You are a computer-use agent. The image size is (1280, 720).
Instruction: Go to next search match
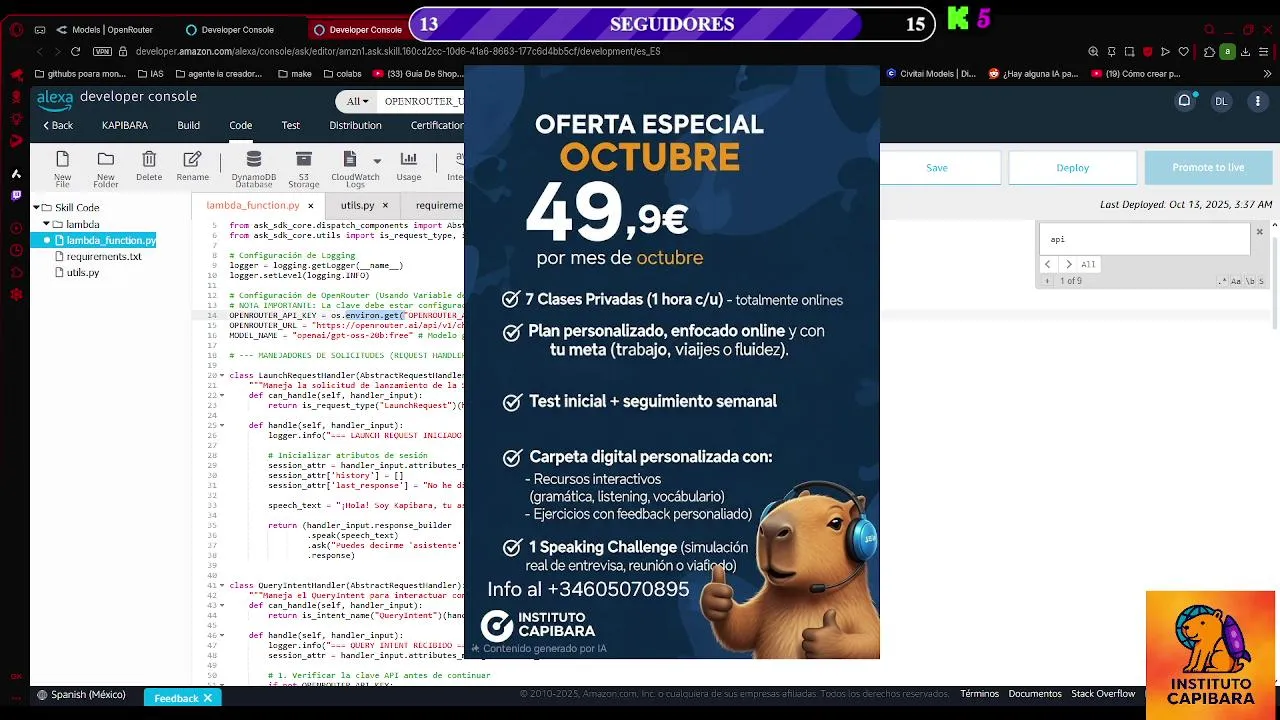point(1067,265)
